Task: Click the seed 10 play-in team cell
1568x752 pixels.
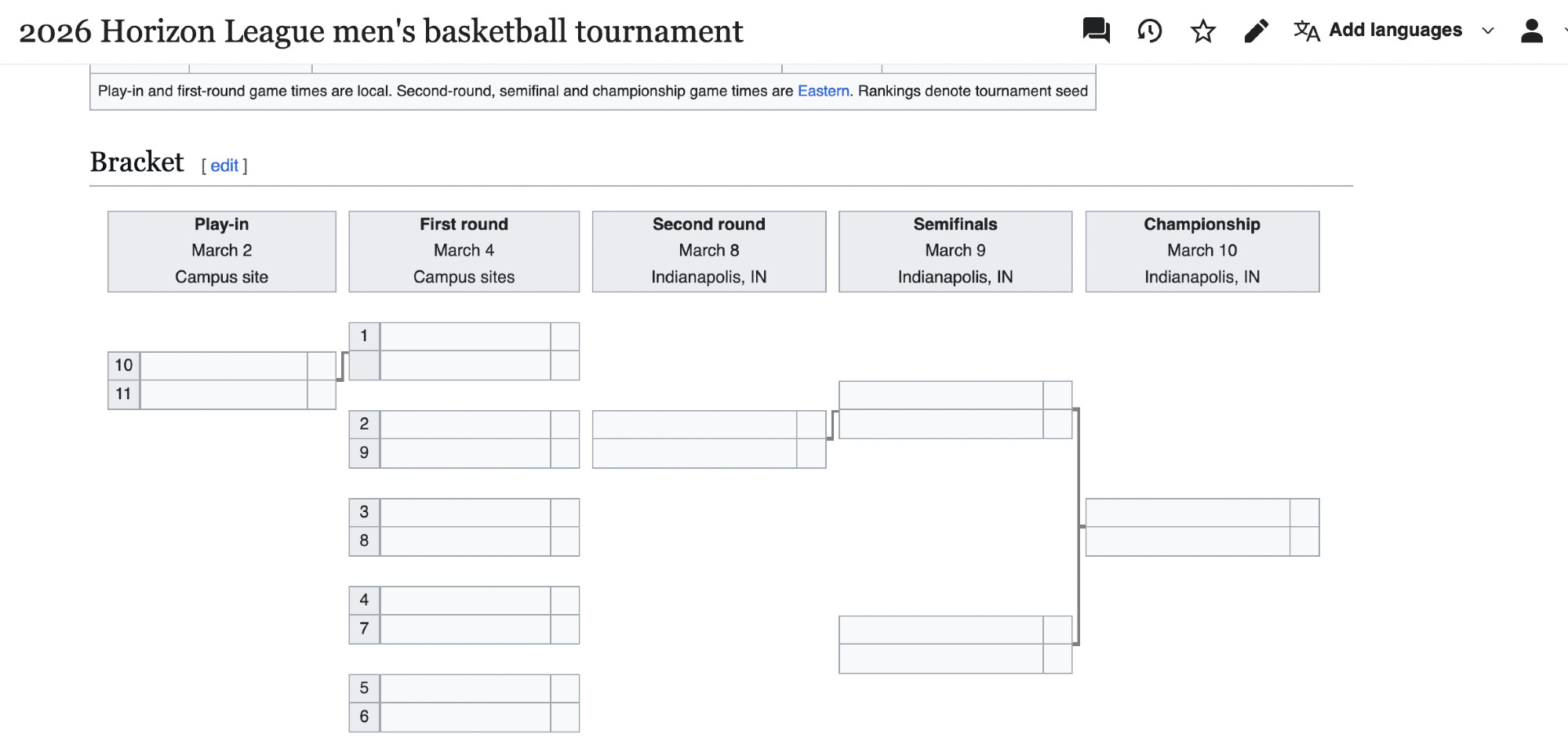Action: 224,365
